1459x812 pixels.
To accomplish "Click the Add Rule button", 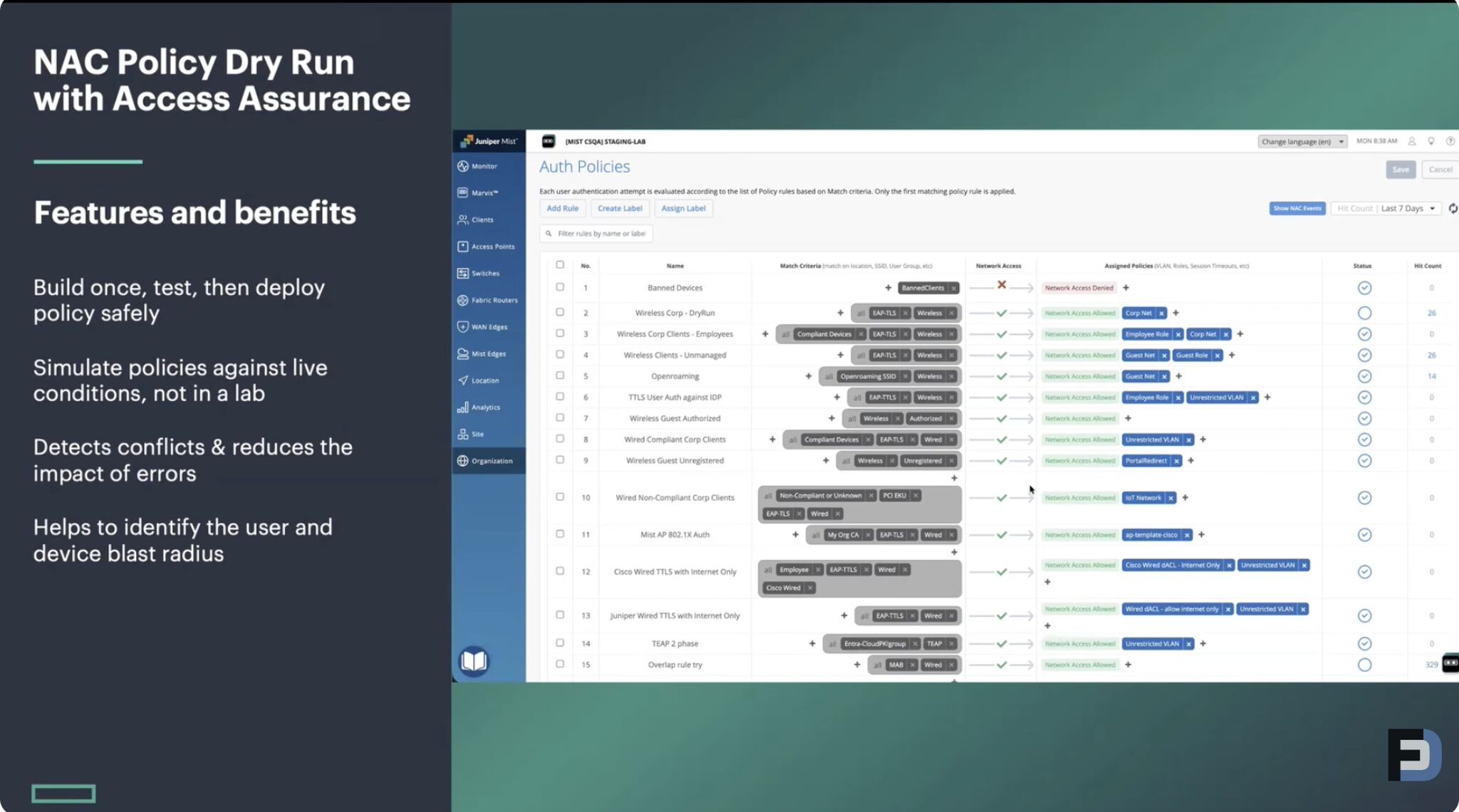I will pyautogui.click(x=563, y=209).
